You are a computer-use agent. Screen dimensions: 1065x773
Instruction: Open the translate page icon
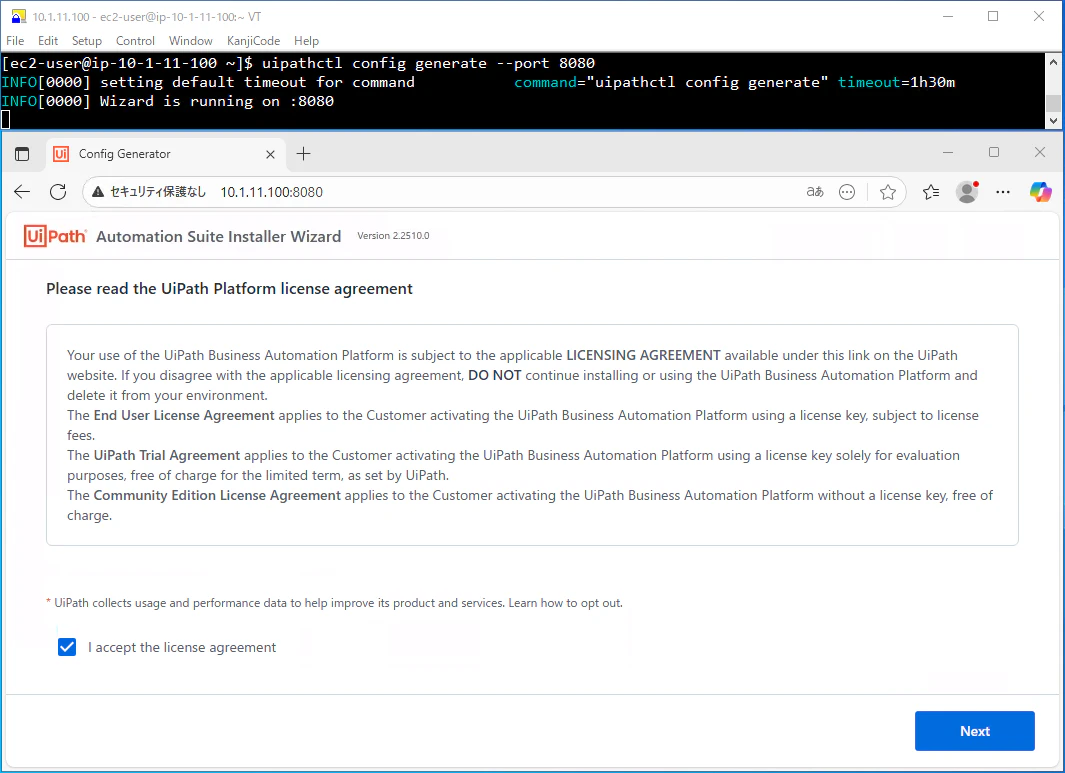(815, 192)
